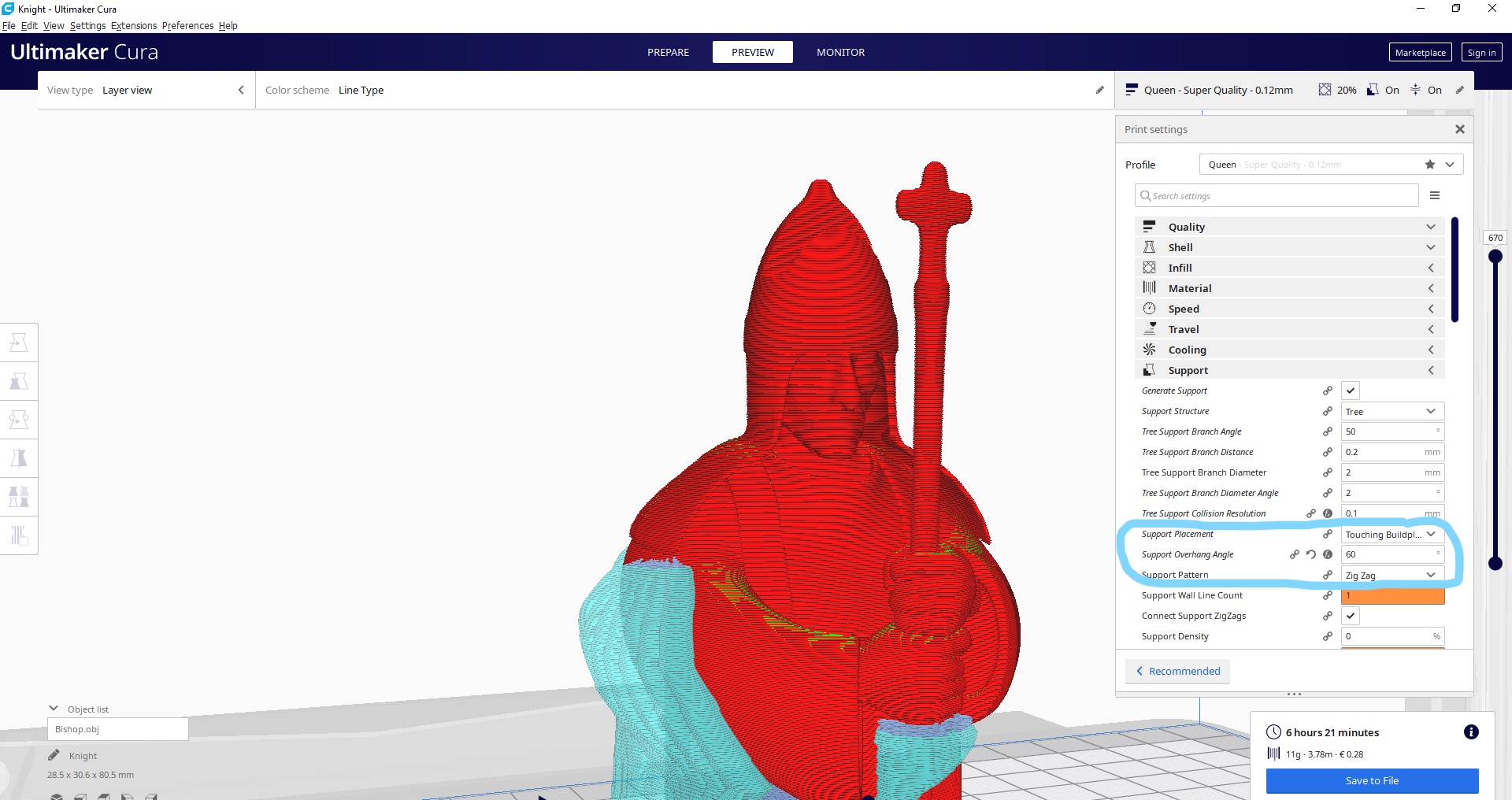Switch to the MONITOR tab

pos(840,52)
